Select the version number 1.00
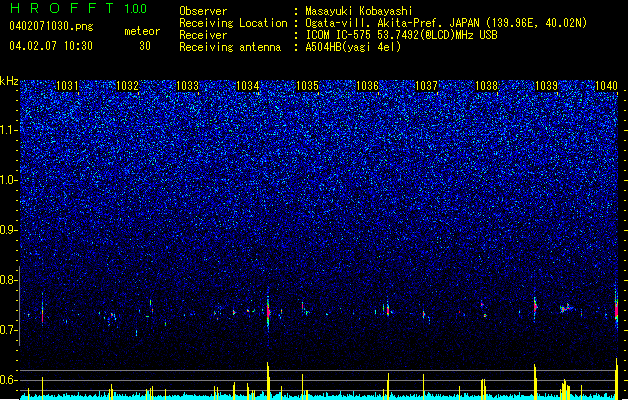 [x=136, y=9]
